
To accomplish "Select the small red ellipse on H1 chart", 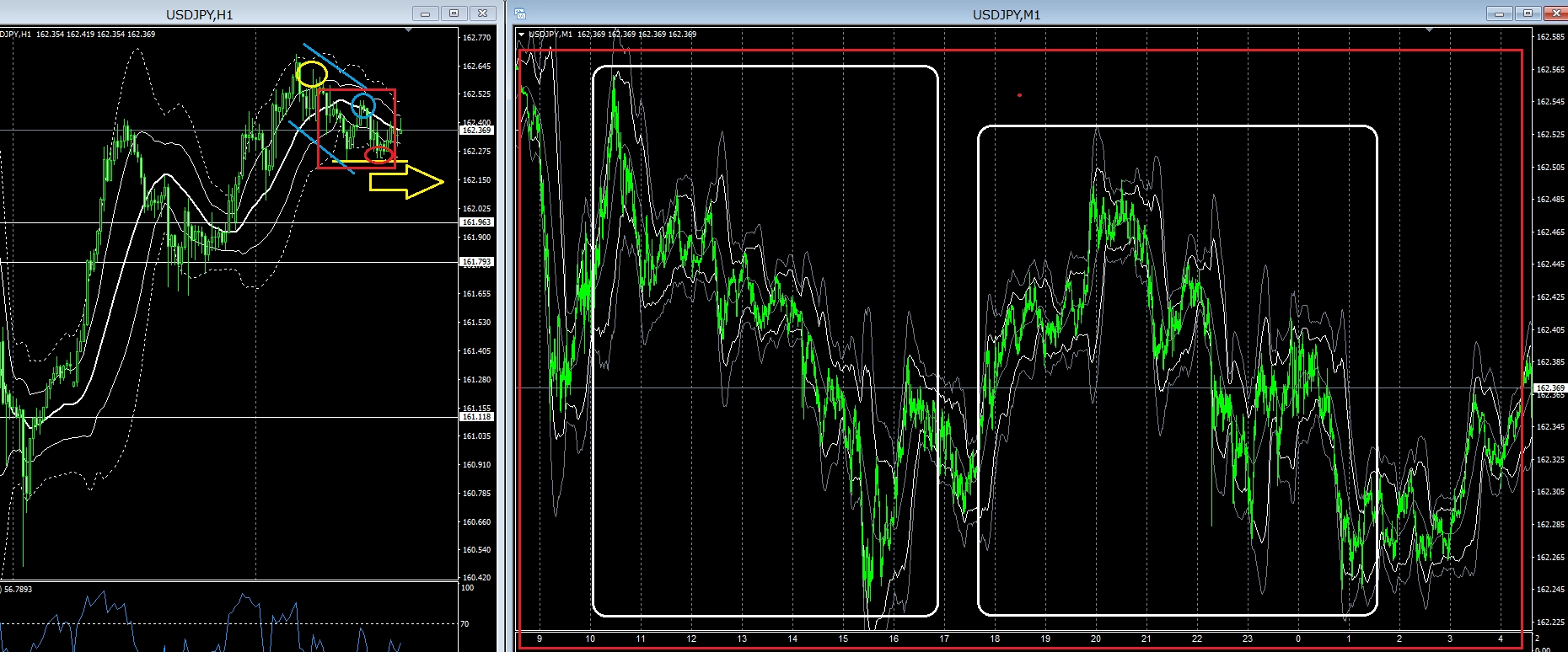I will pyautogui.click(x=379, y=154).
